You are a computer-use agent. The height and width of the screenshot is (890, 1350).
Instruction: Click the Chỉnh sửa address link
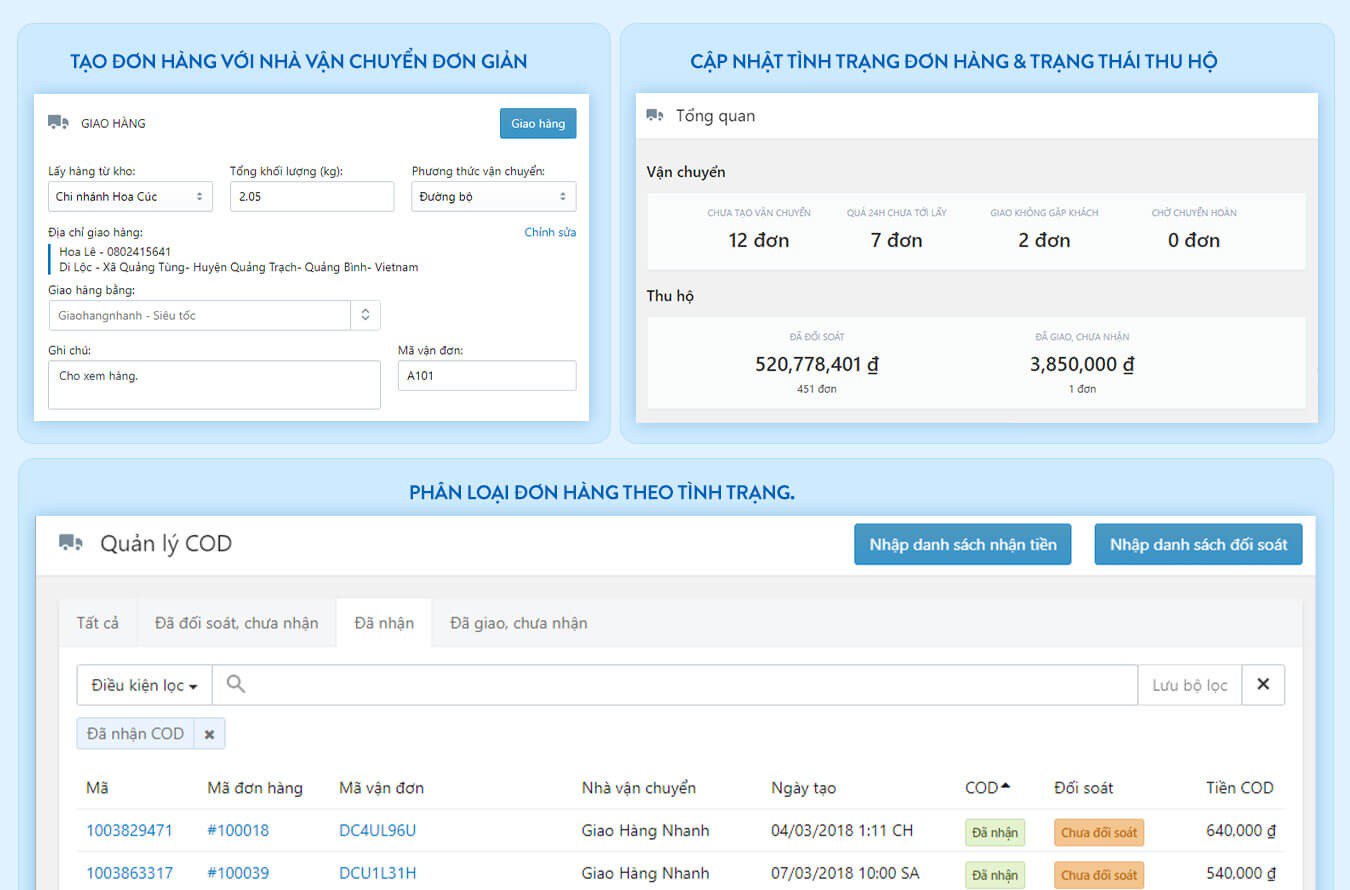pyautogui.click(x=550, y=232)
